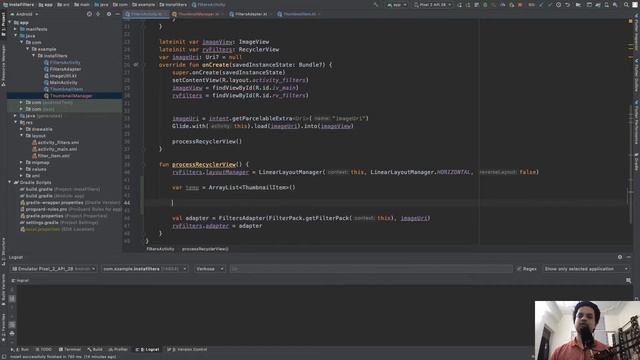Click the red Stop button in toolbar
The height and width of the screenshot is (360, 640).
click(x=520, y=5)
